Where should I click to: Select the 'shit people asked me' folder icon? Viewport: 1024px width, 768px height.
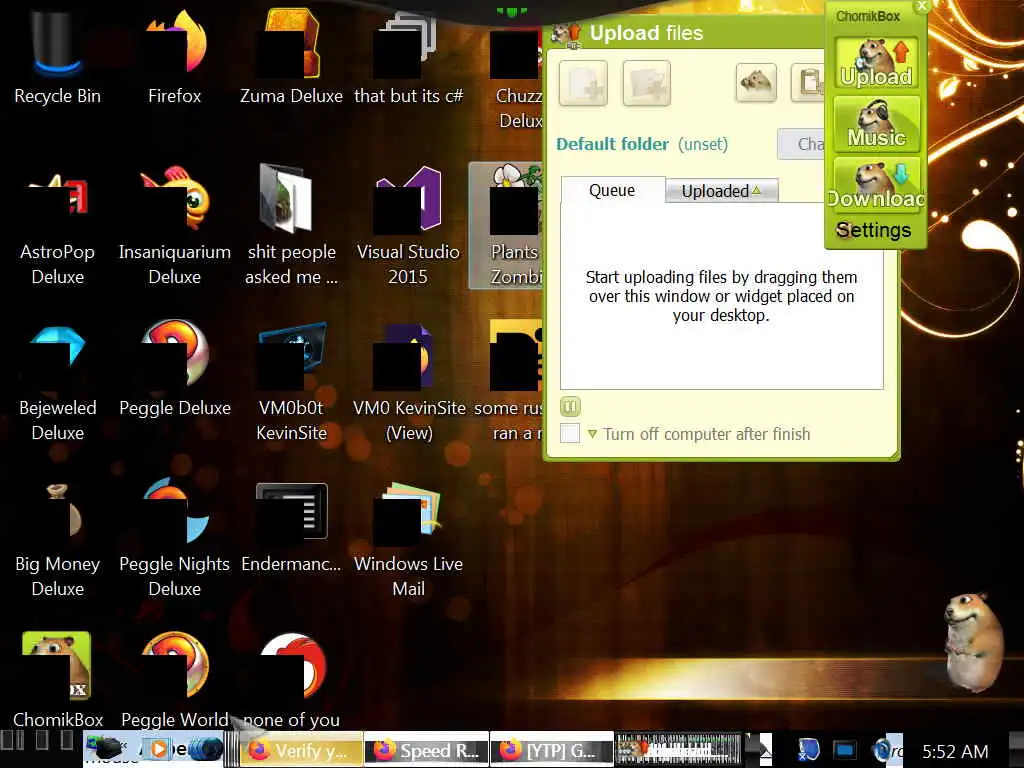pos(291,226)
